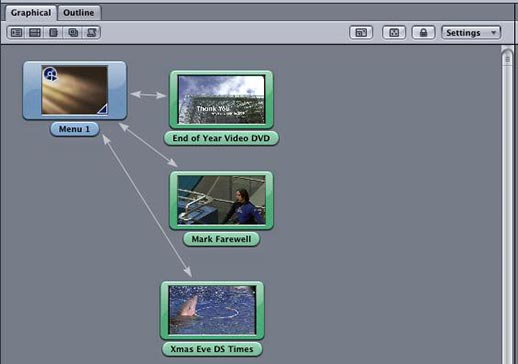The width and height of the screenshot is (518, 364).
Task: Switch to the Outline tab
Action: pyautogui.click(x=79, y=13)
